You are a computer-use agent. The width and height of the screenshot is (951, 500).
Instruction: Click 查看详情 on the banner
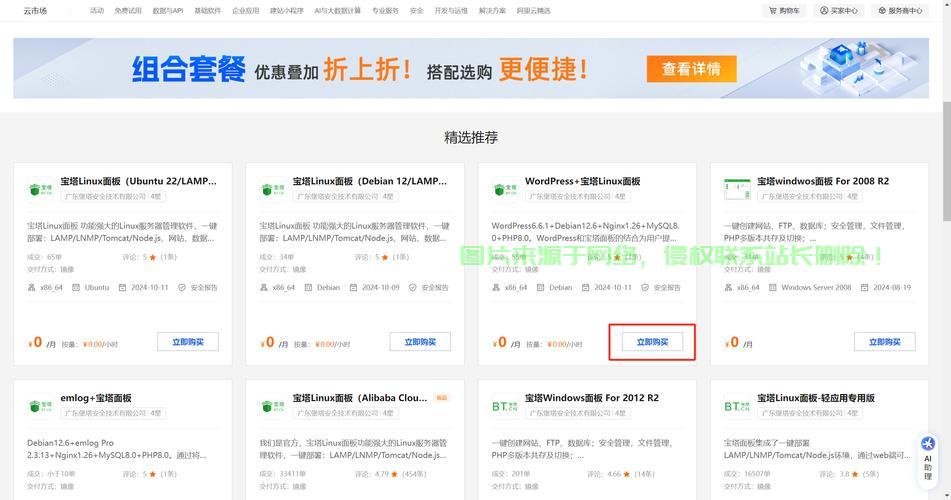pyautogui.click(x=691, y=69)
